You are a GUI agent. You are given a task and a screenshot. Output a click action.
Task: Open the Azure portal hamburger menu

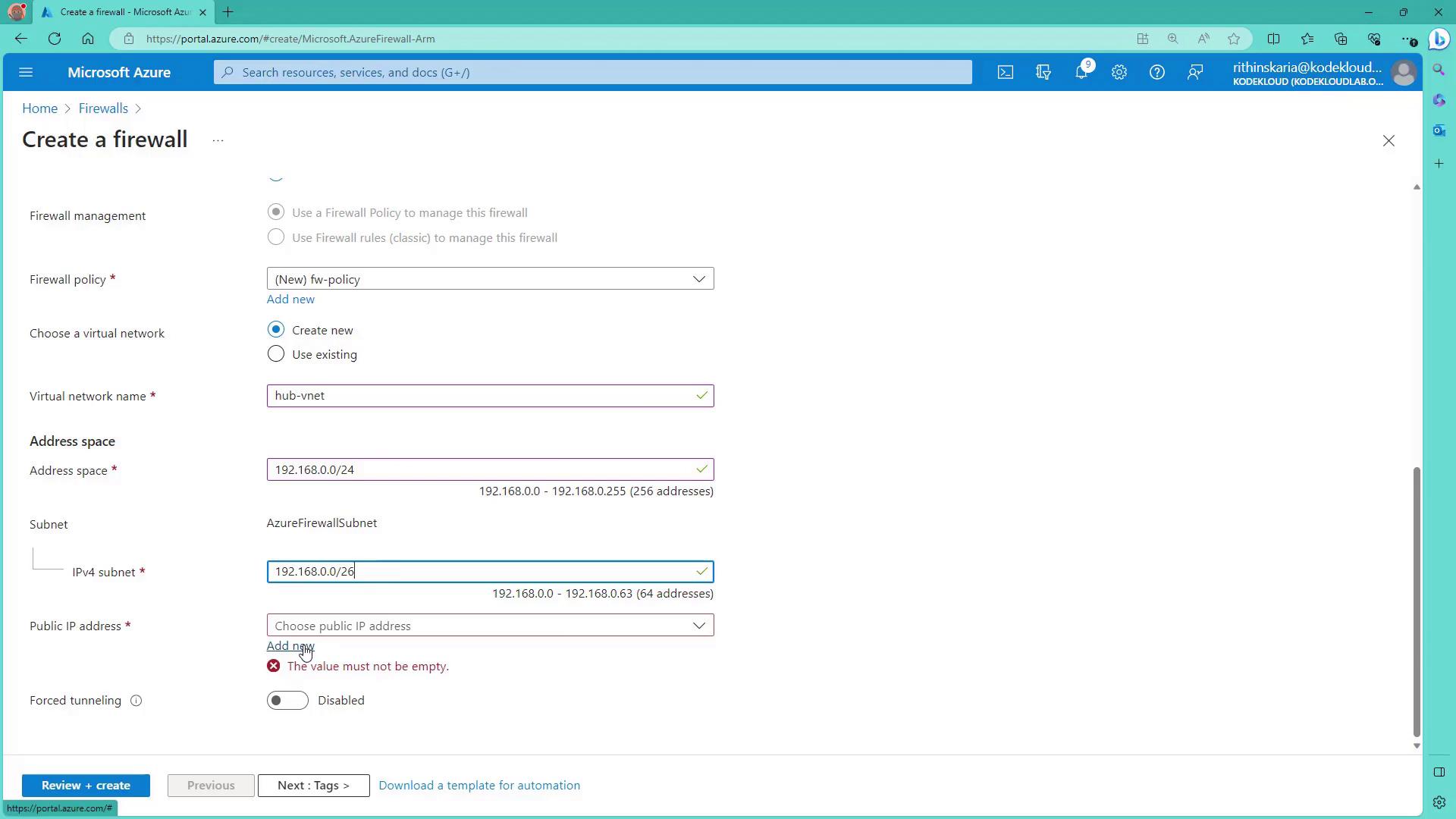point(26,73)
